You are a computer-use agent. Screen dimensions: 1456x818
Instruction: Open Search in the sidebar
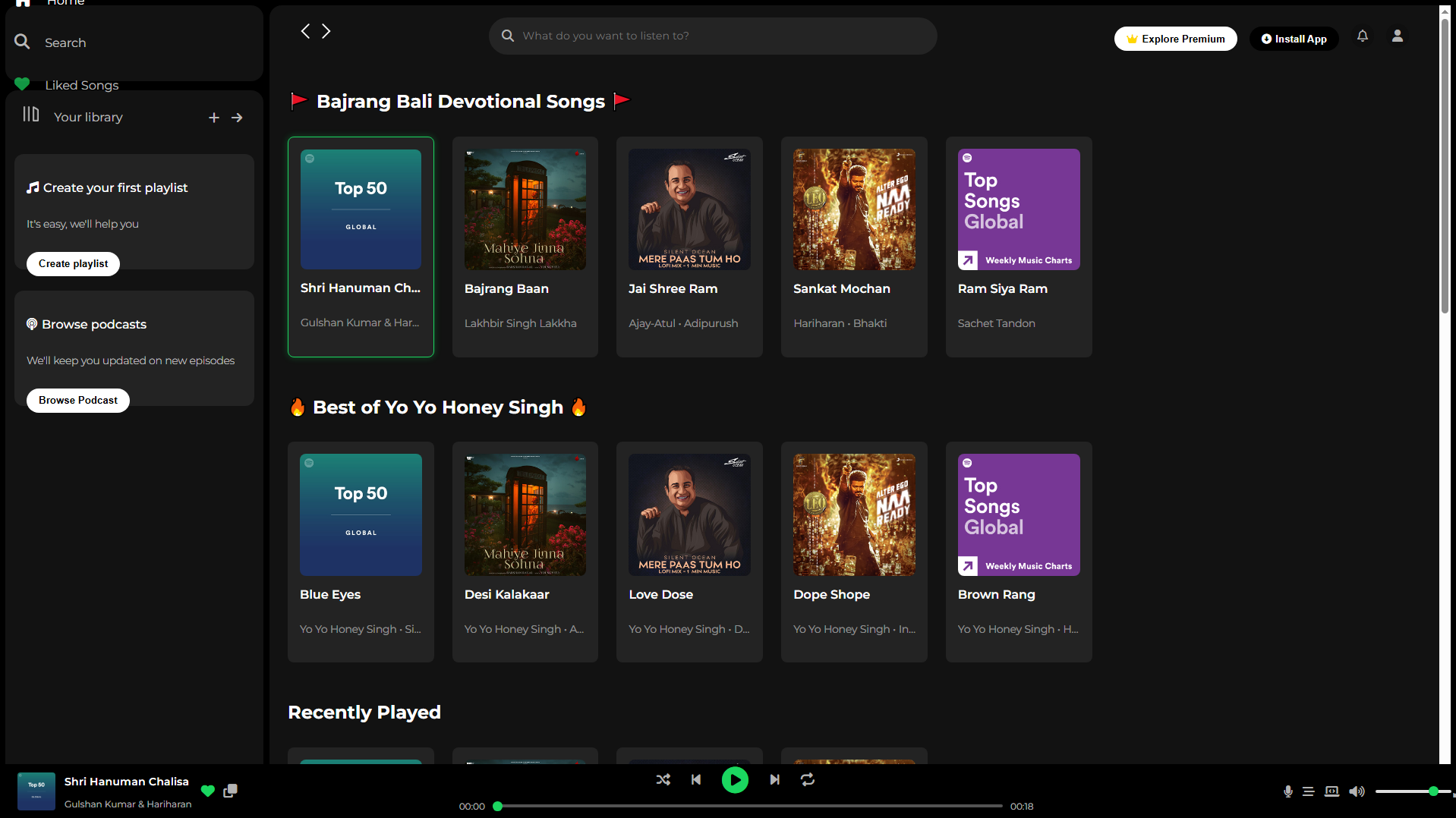click(65, 42)
